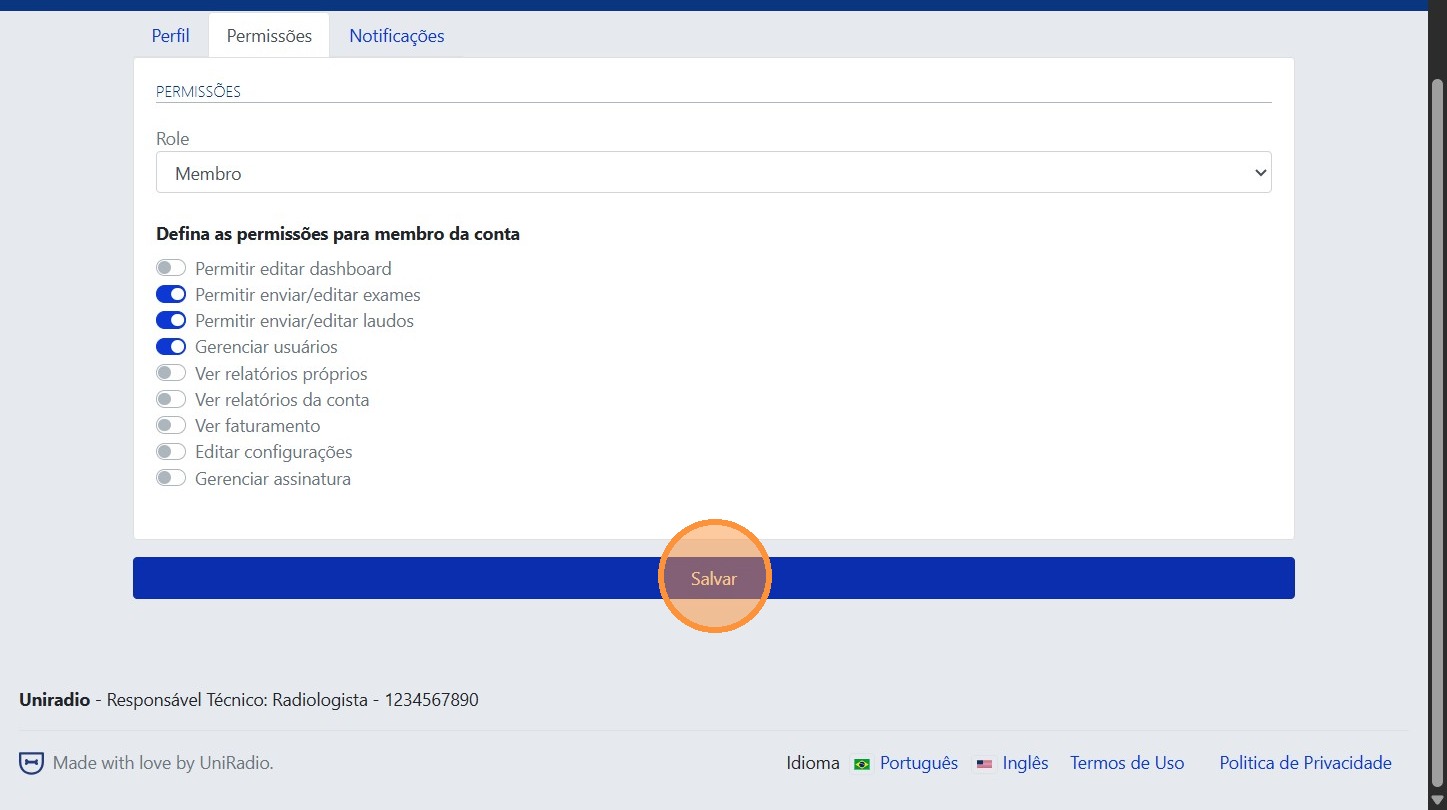Disable Permitir enviar/editar exames toggle
1447x810 pixels.
(171, 295)
